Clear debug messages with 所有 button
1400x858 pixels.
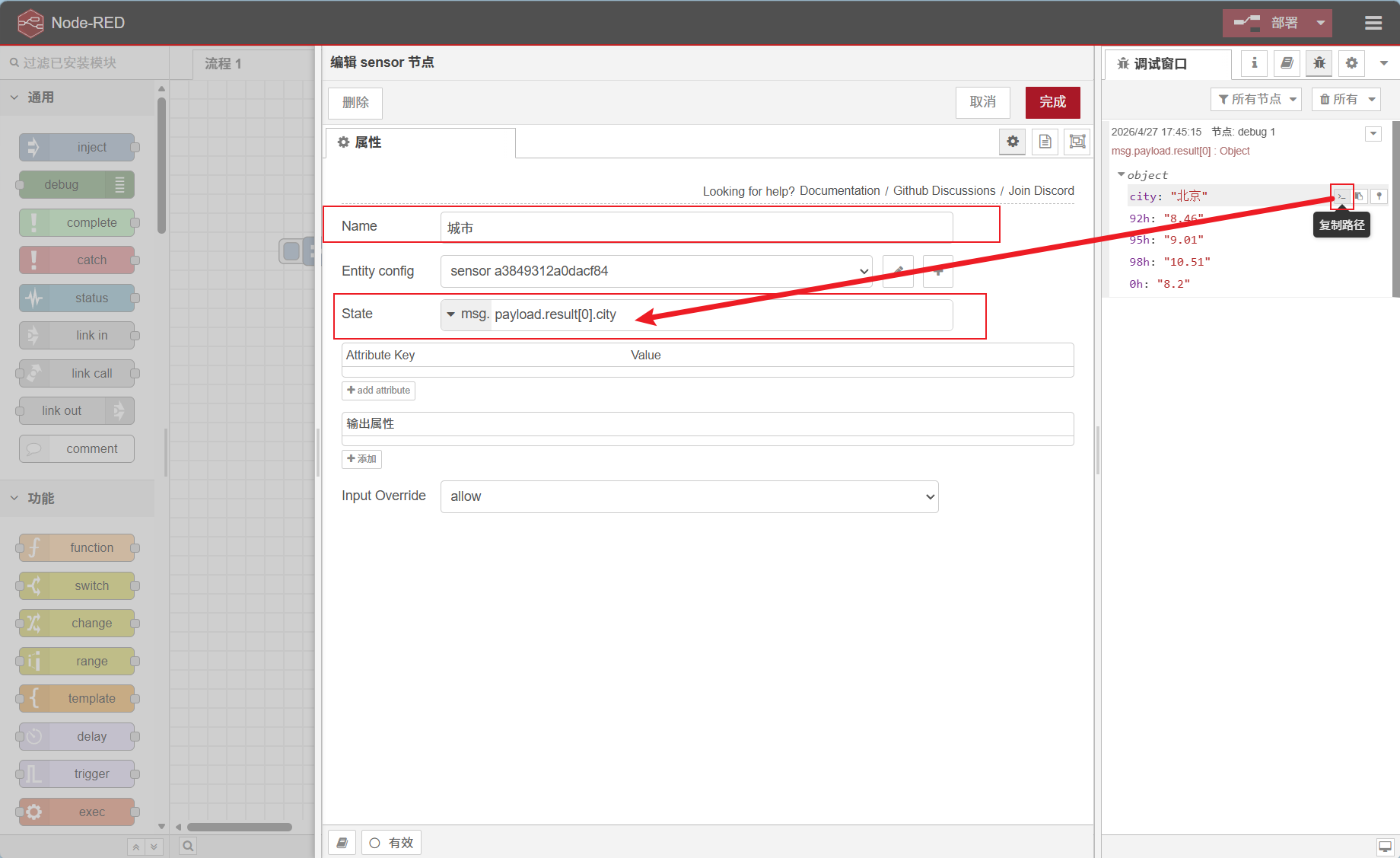(1338, 99)
